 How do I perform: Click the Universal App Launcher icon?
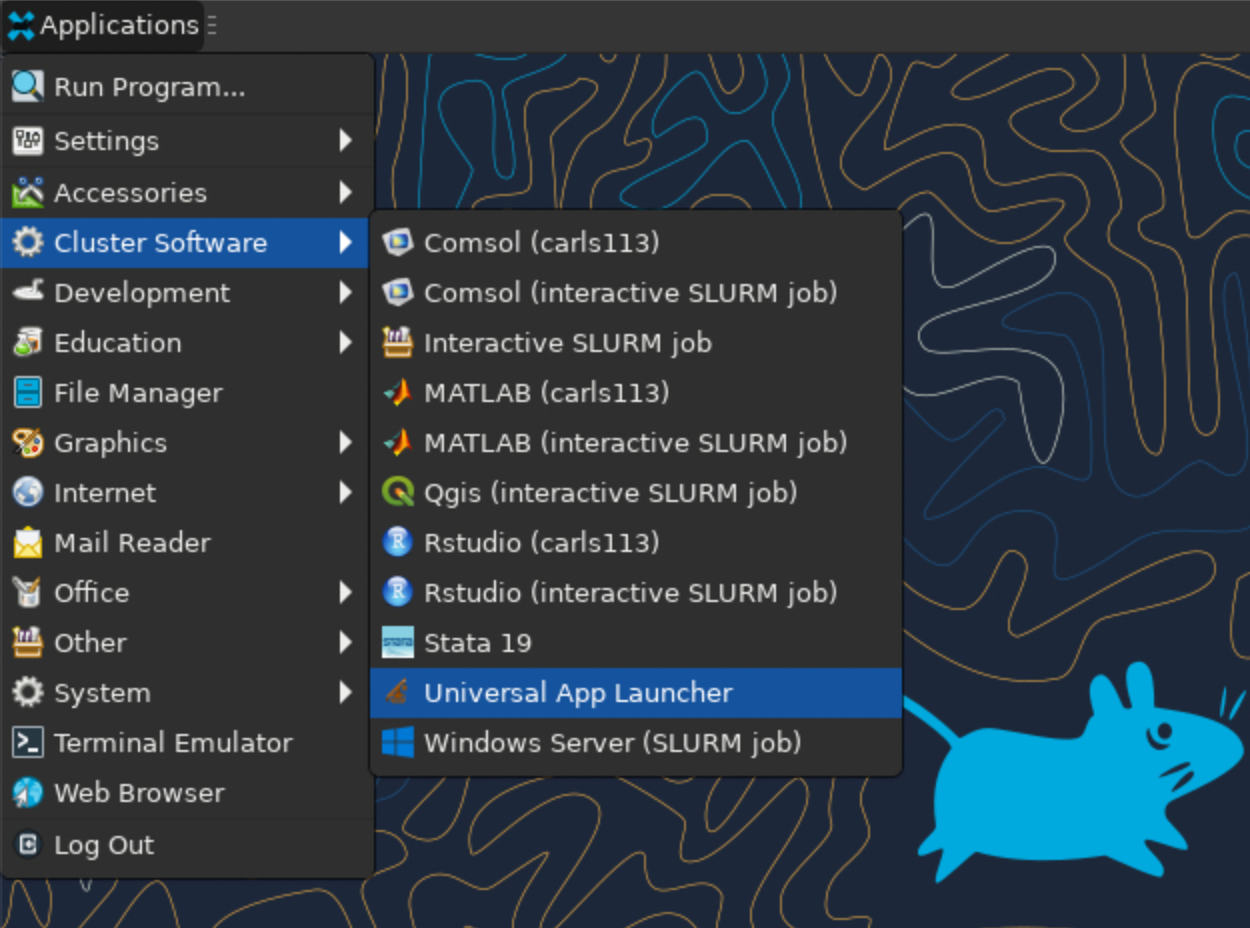(397, 692)
